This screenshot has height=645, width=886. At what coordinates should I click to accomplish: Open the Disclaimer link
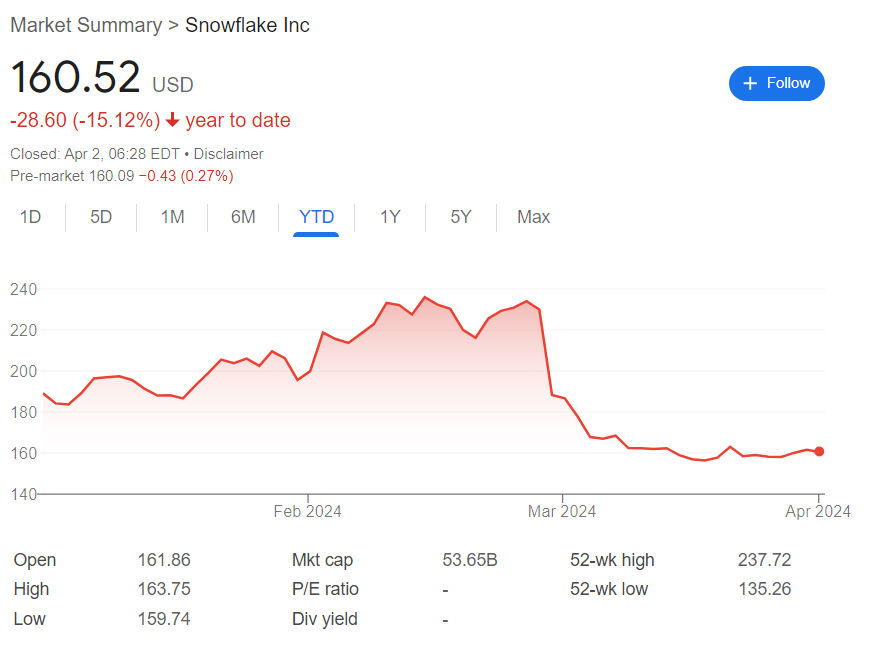tap(228, 154)
